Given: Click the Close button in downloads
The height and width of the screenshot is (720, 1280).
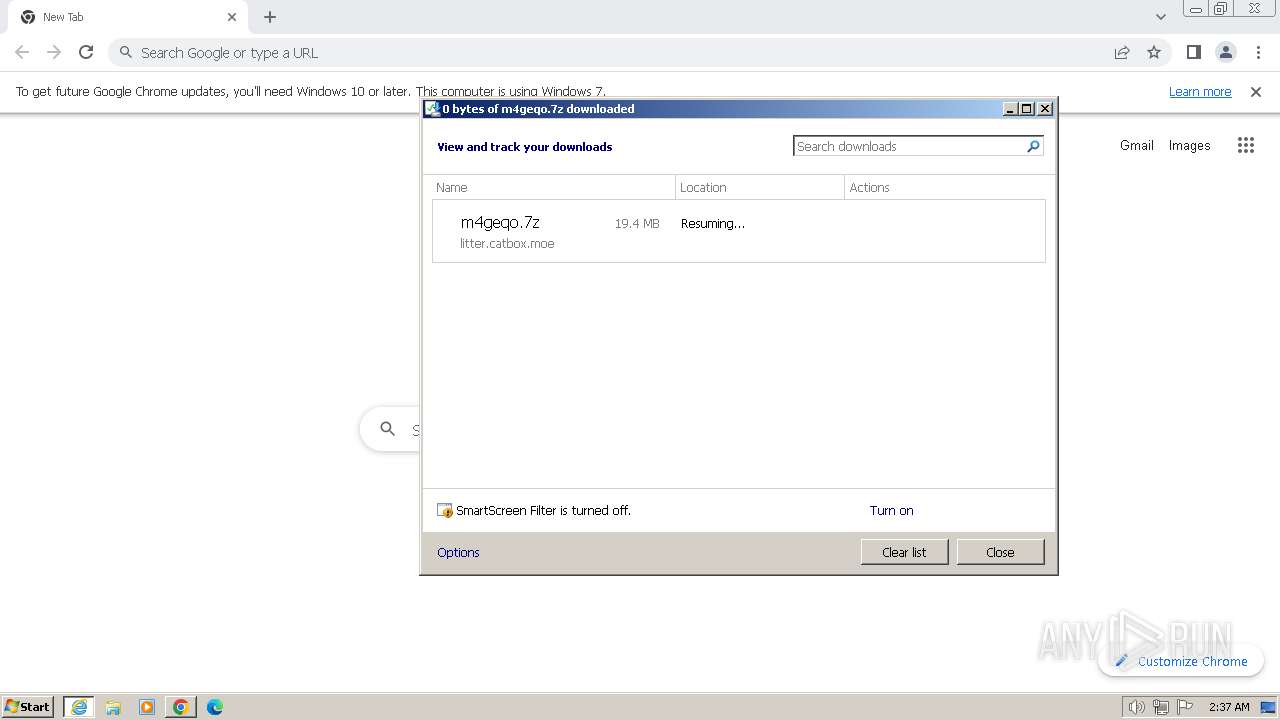Looking at the screenshot, I should [x=1000, y=552].
